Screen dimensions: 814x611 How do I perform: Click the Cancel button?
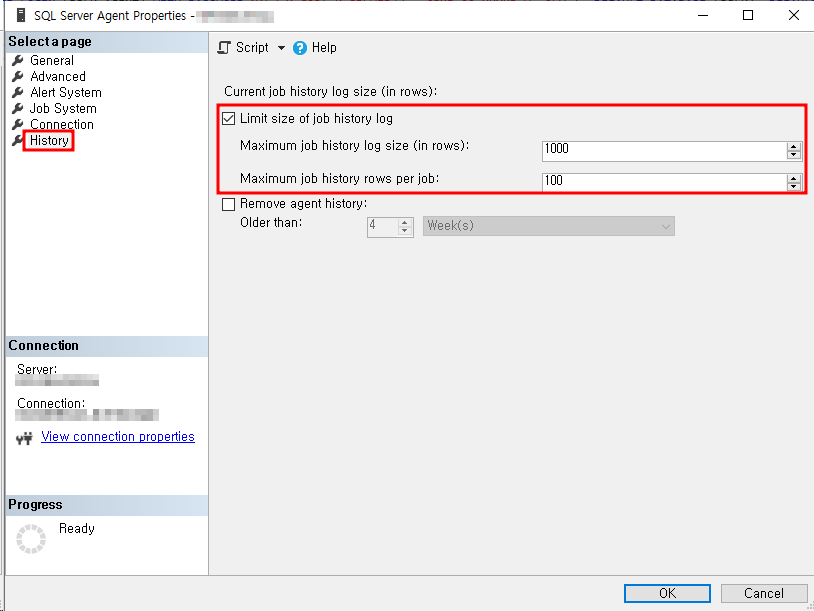pyautogui.click(x=764, y=593)
